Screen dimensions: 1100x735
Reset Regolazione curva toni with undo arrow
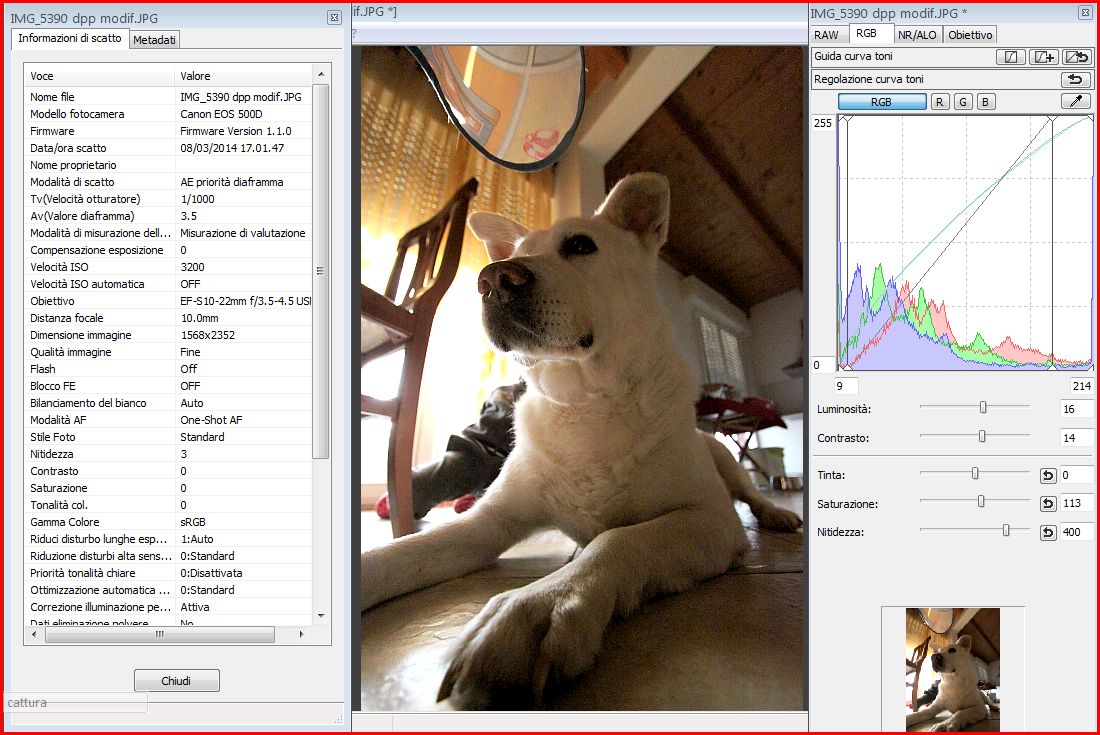(x=1076, y=80)
